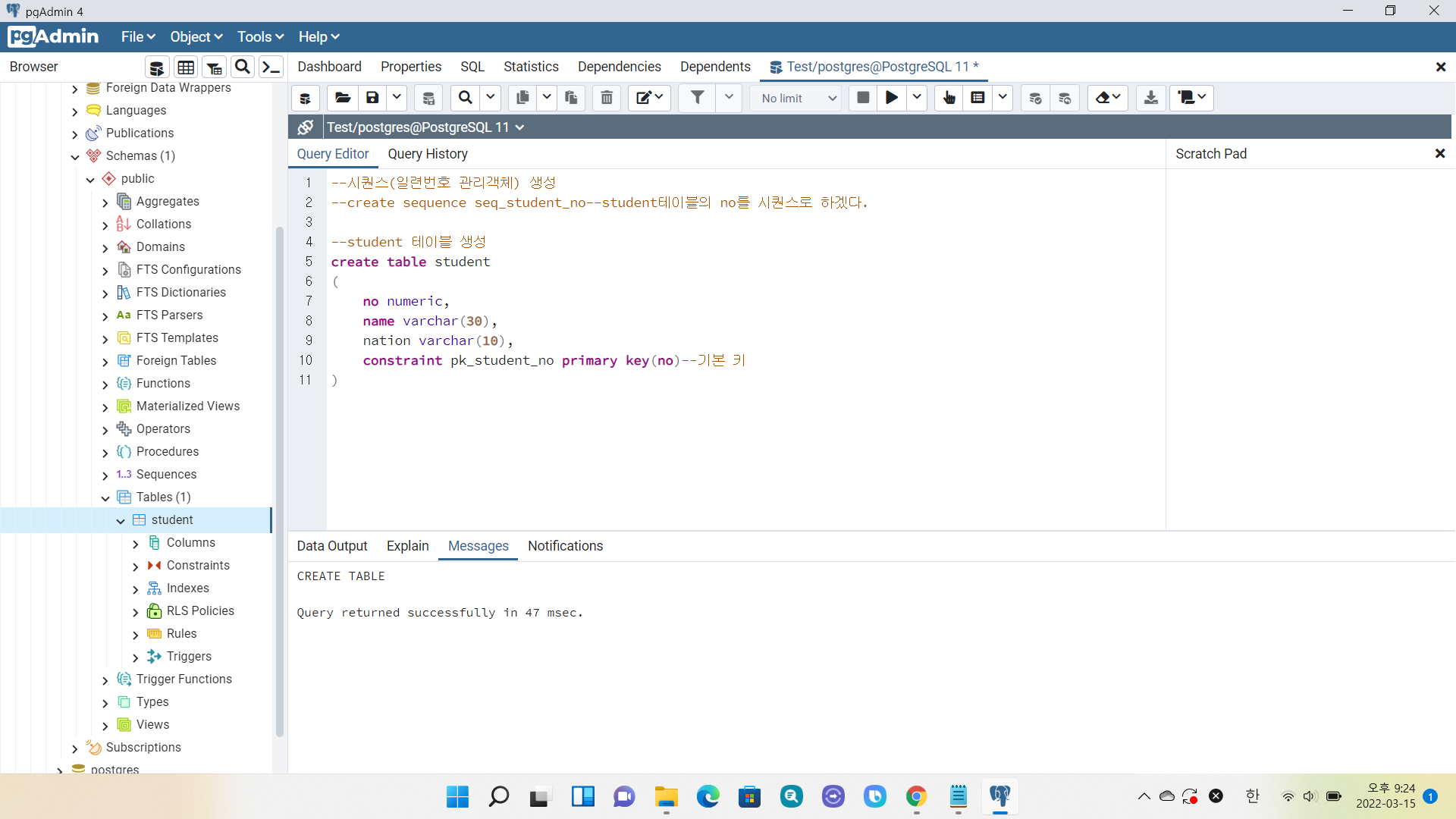Expand the Sequences tree node
The width and height of the screenshot is (1456, 819).
(x=105, y=475)
